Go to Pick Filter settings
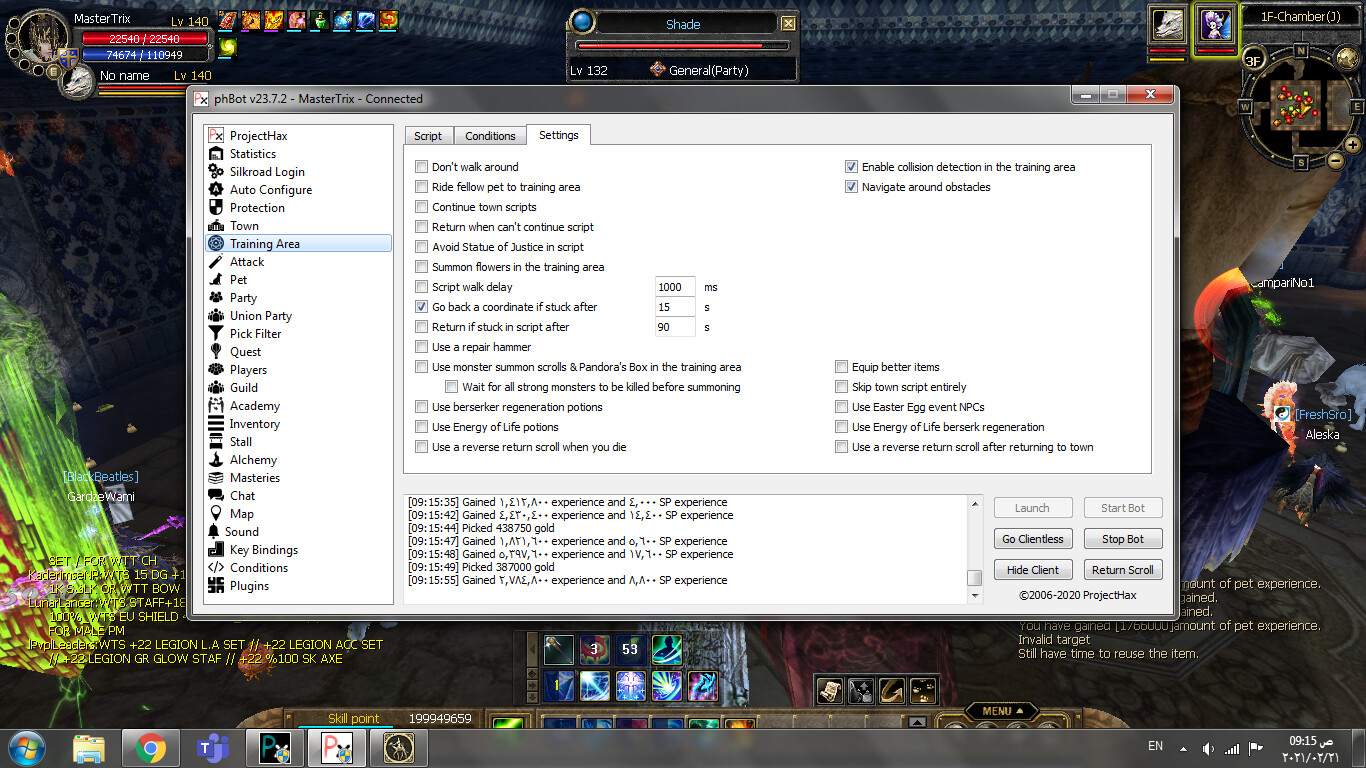The width and height of the screenshot is (1366, 768). click(x=255, y=334)
